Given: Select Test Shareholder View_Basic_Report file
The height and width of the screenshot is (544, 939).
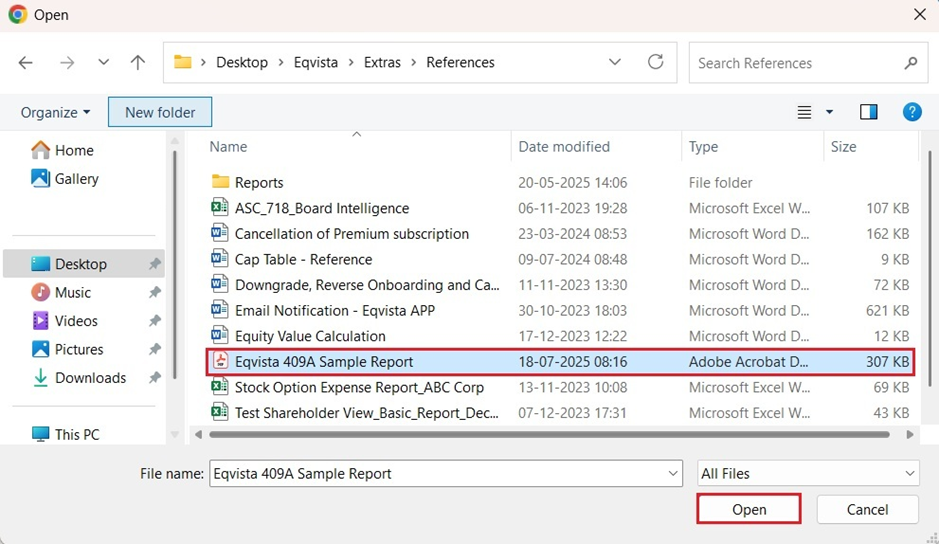Looking at the screenshot, I should 560,413.
